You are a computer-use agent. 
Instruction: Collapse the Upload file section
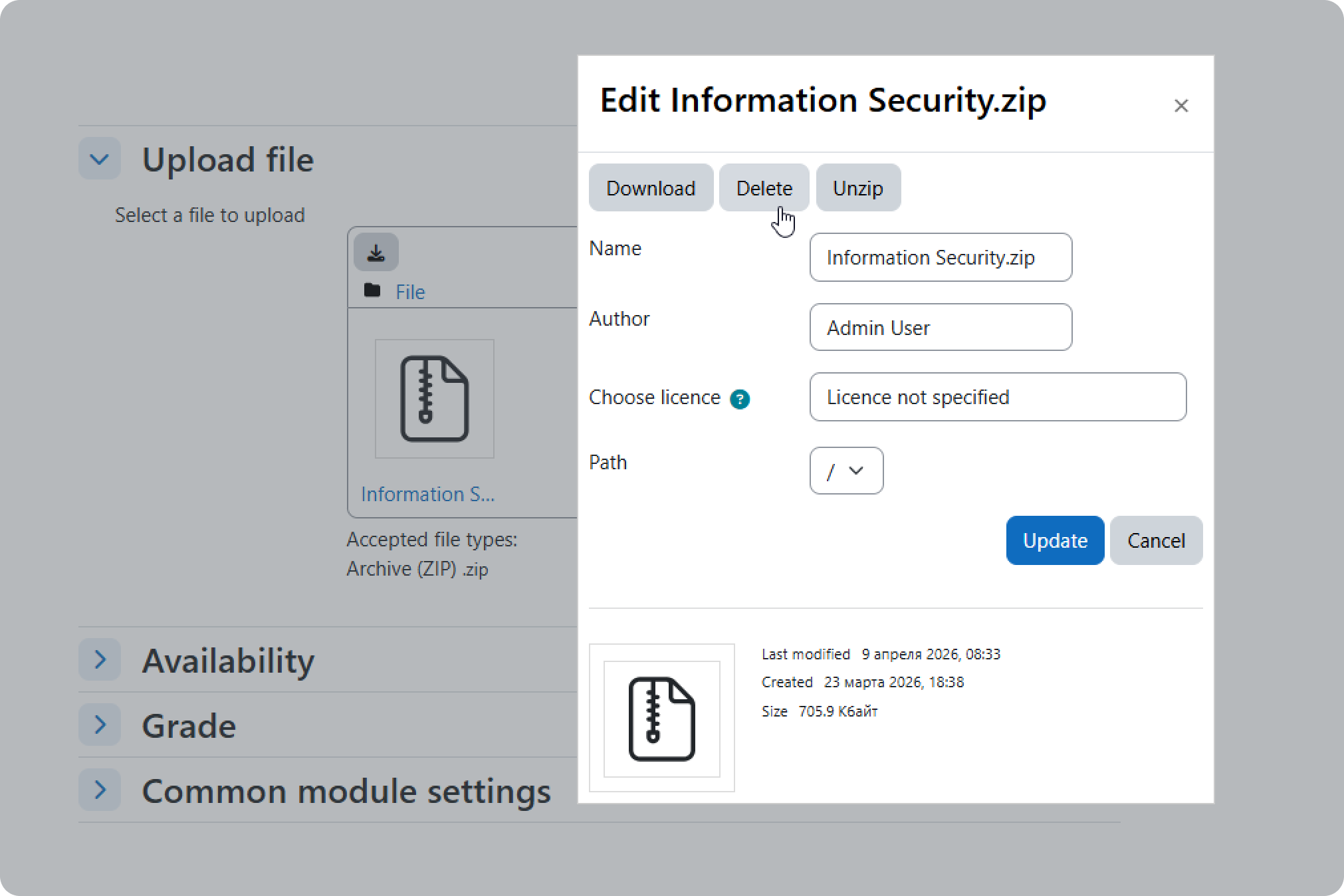[x=100, y=159]
